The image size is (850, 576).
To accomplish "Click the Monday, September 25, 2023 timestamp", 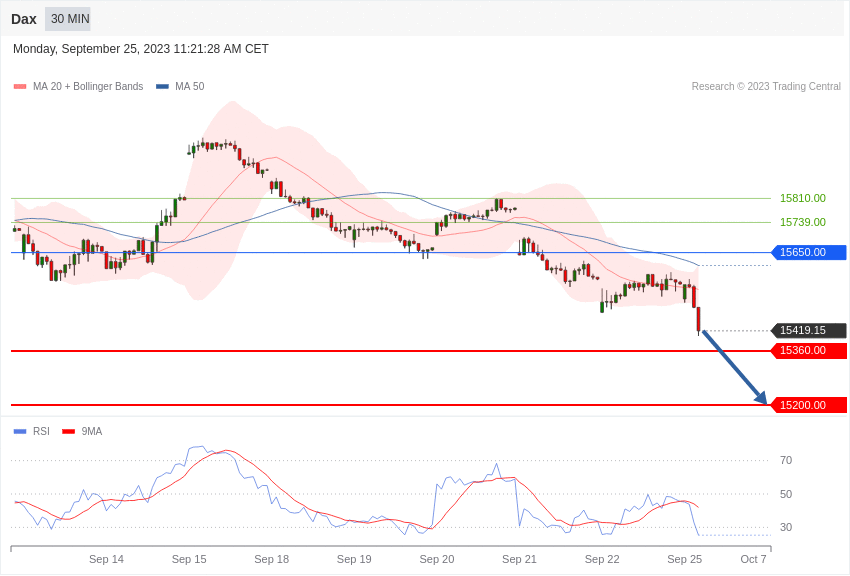I will (141, 49).
